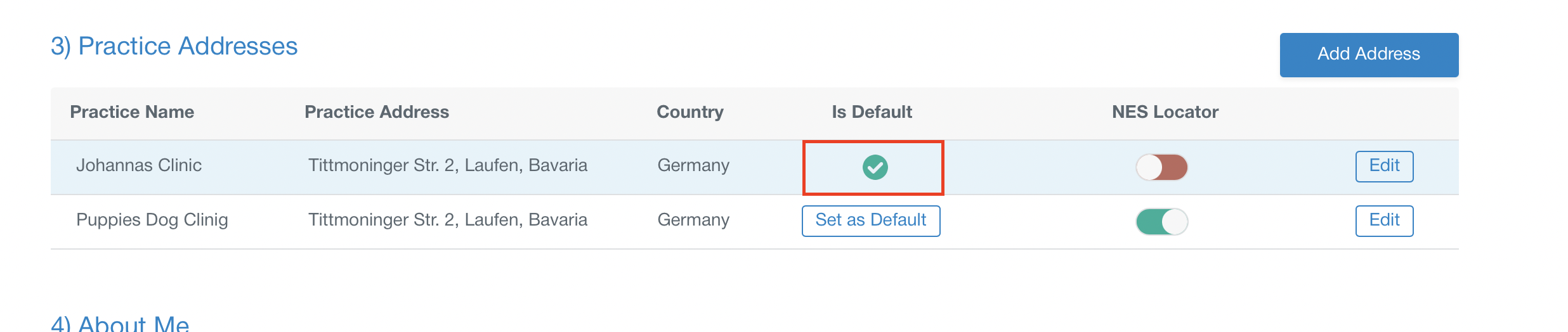
Task: Set Puppies Dog Clinig as default
Action: click(x=871, y=220)
